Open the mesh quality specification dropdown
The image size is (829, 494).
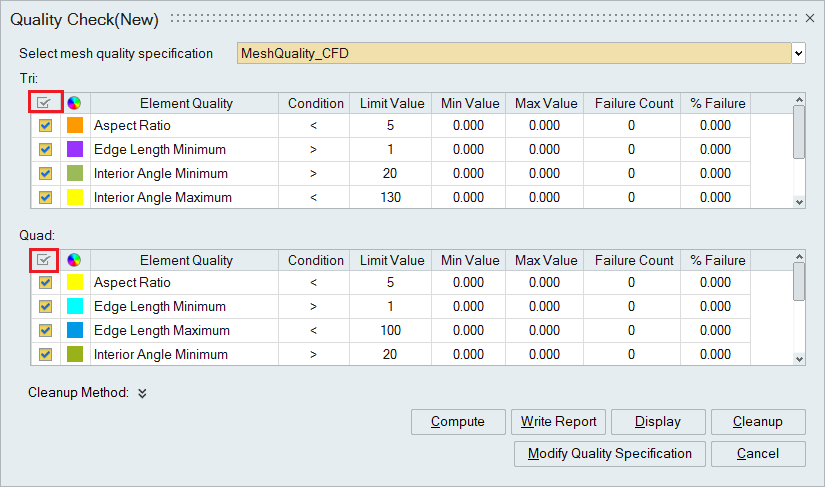click(797, 53)
